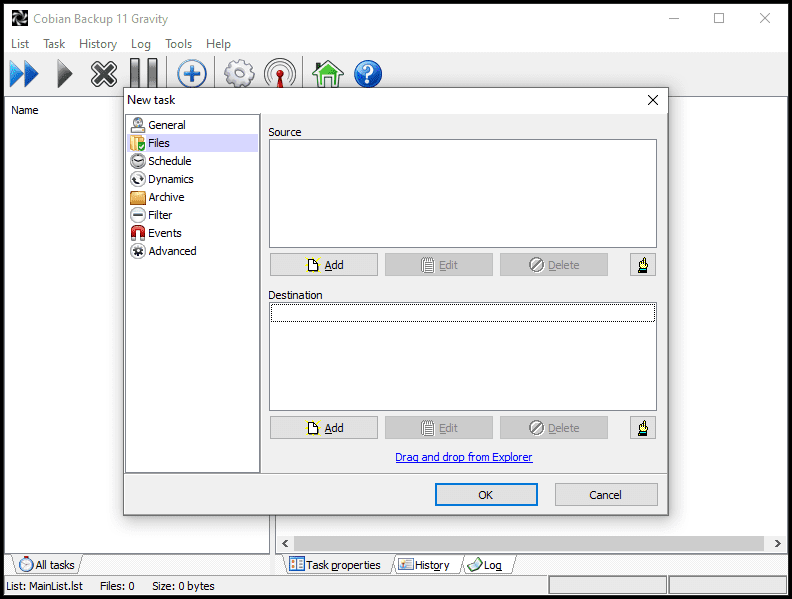Click the Source Edit button
The width and height of the screenshot is (792, 599).
[x=439, y=265]
